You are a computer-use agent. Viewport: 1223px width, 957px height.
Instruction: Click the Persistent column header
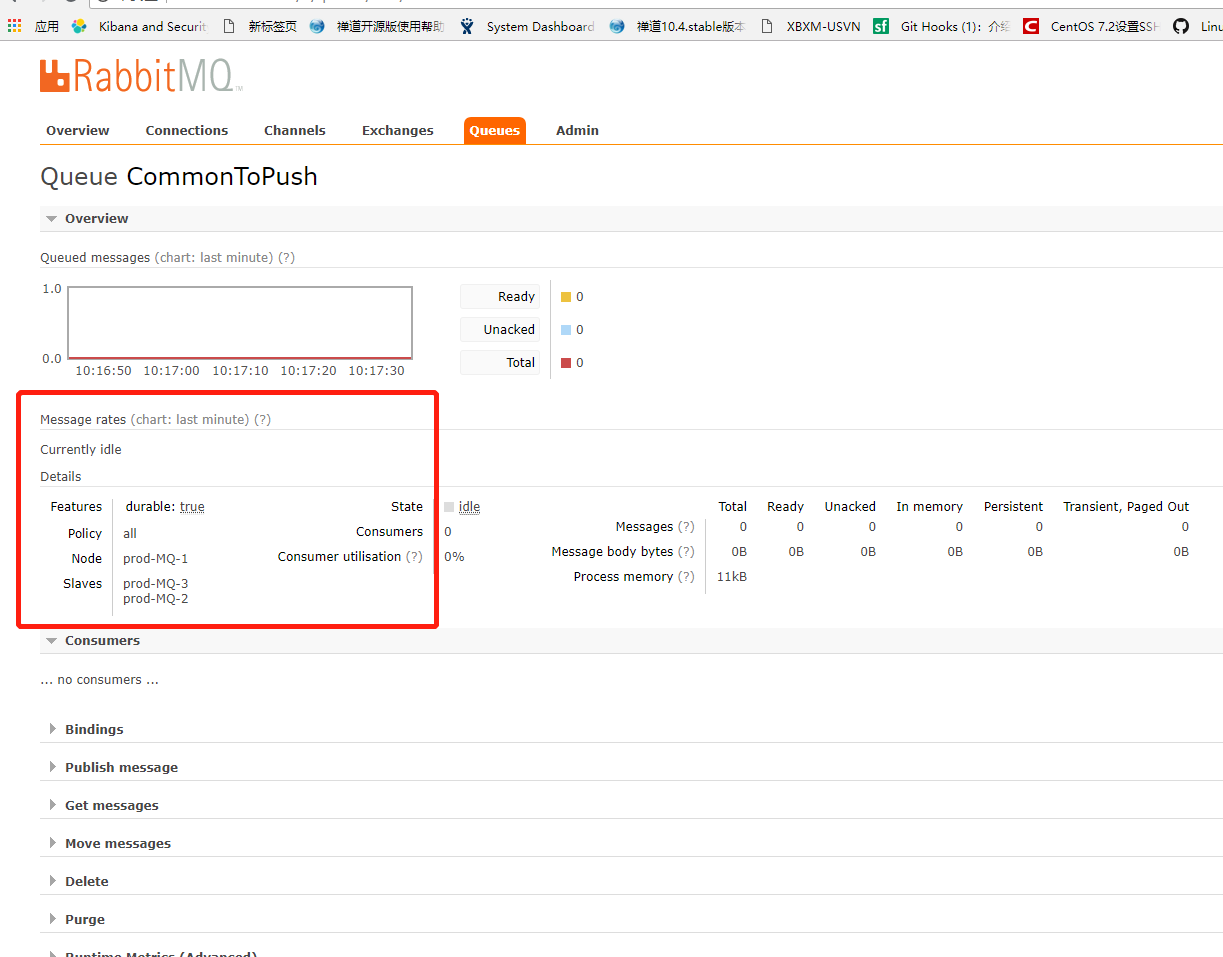tap(1013, 506)
